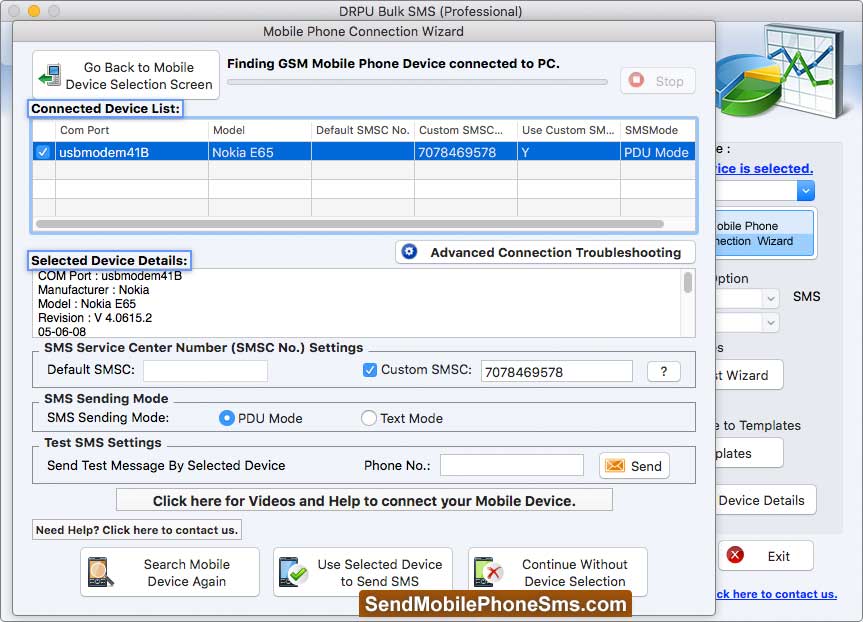Click the device list horizontal scrollbar

pyautogui.click(x=350, y=224)
